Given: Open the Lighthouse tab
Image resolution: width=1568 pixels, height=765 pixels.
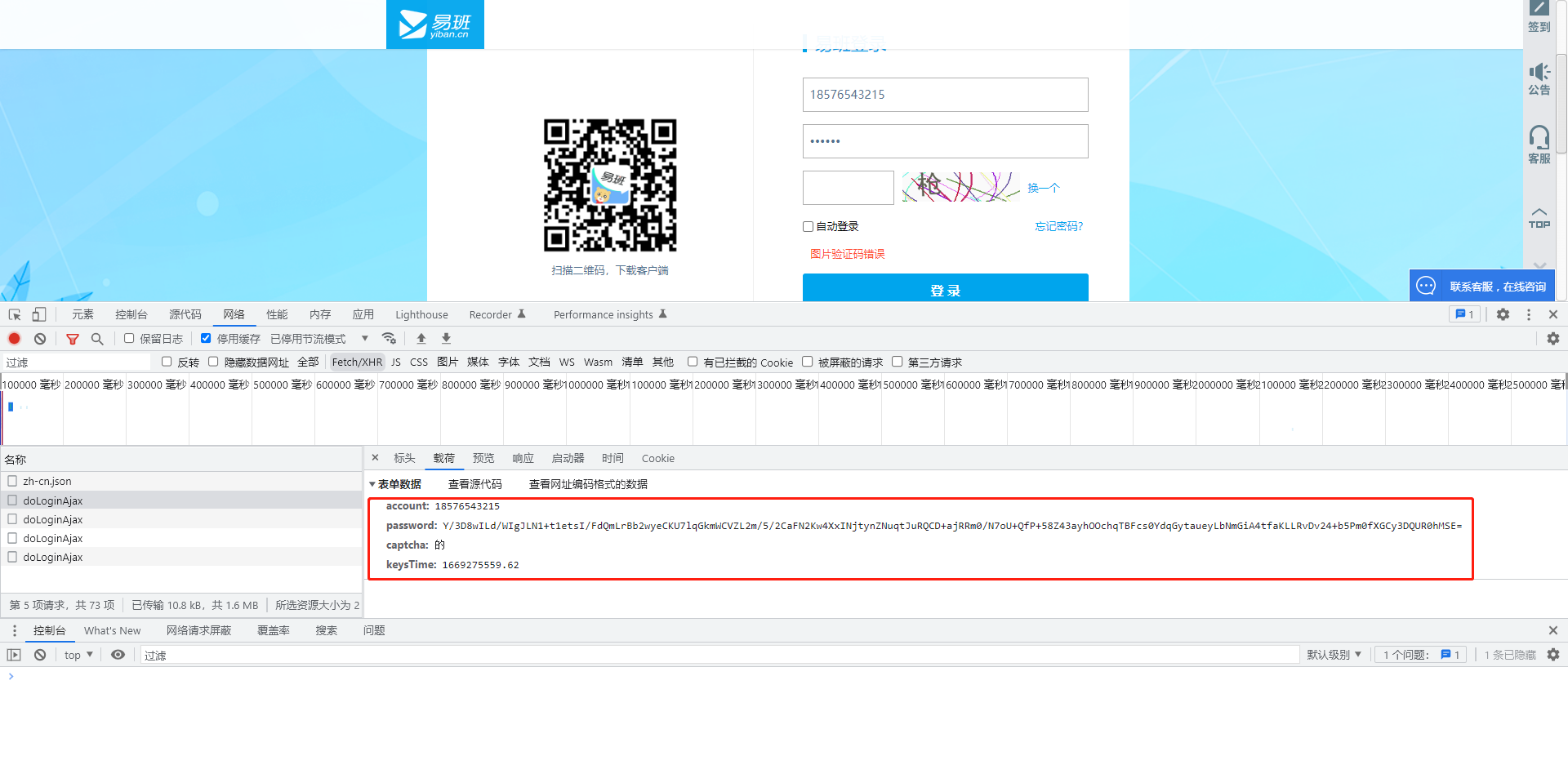Looking at the screenshot, I should 421,314.
